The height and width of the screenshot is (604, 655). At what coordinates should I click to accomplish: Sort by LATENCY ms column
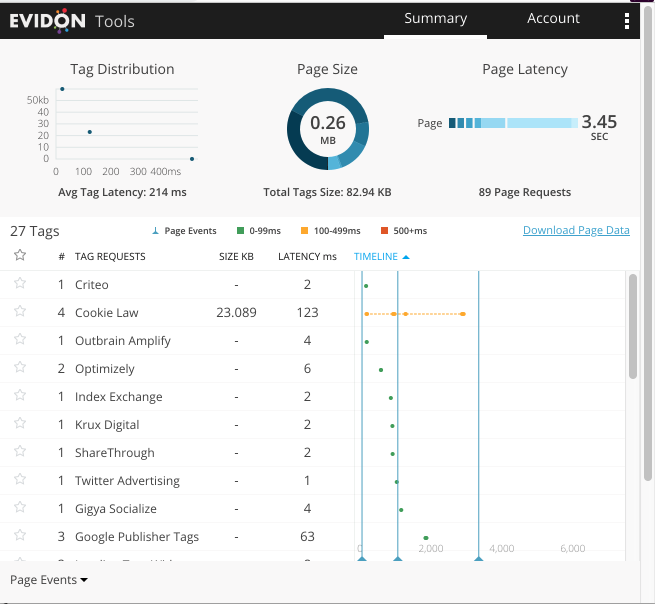click(307, 257)
